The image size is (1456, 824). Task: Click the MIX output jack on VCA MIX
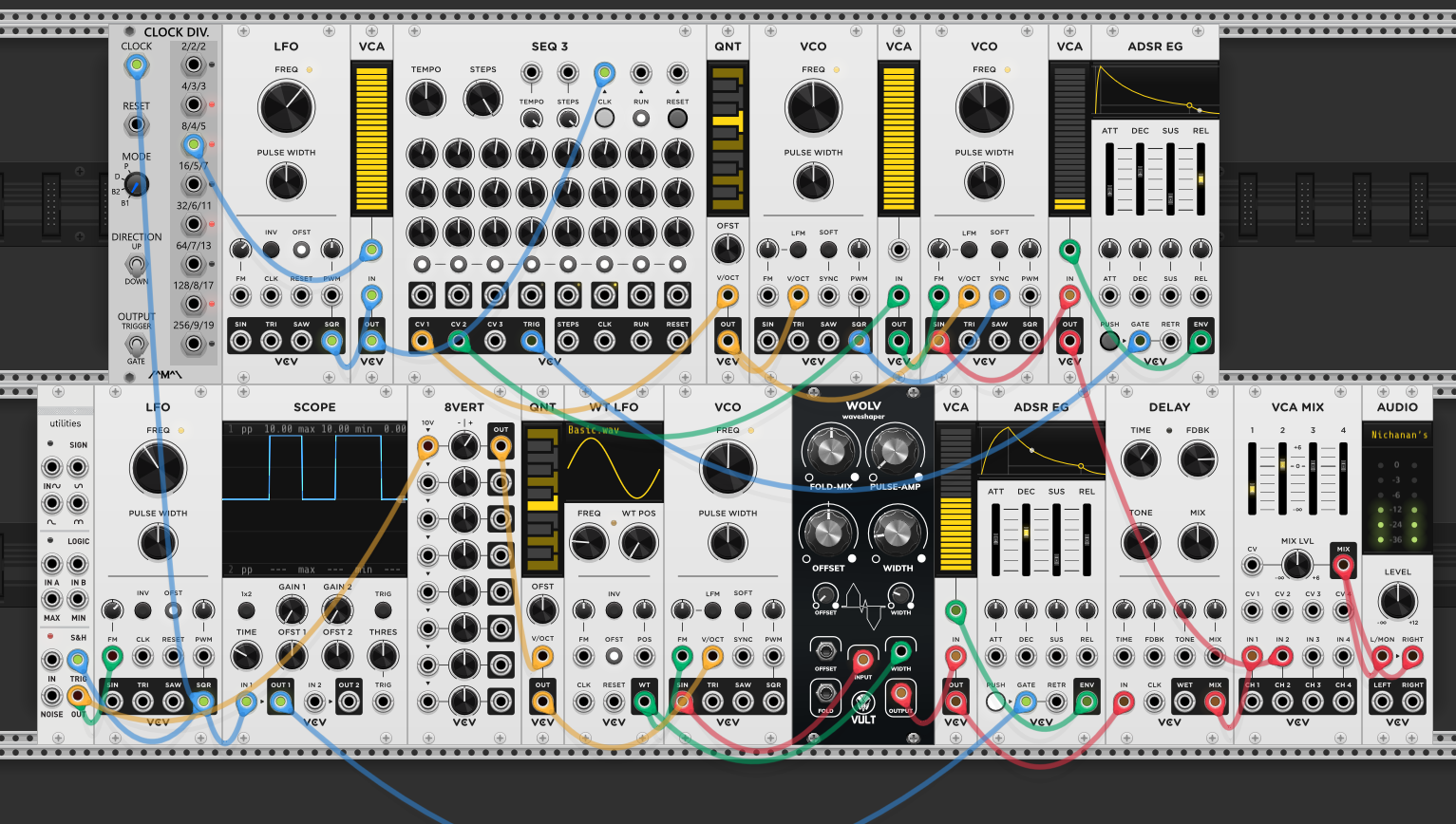click(1343, 567)
